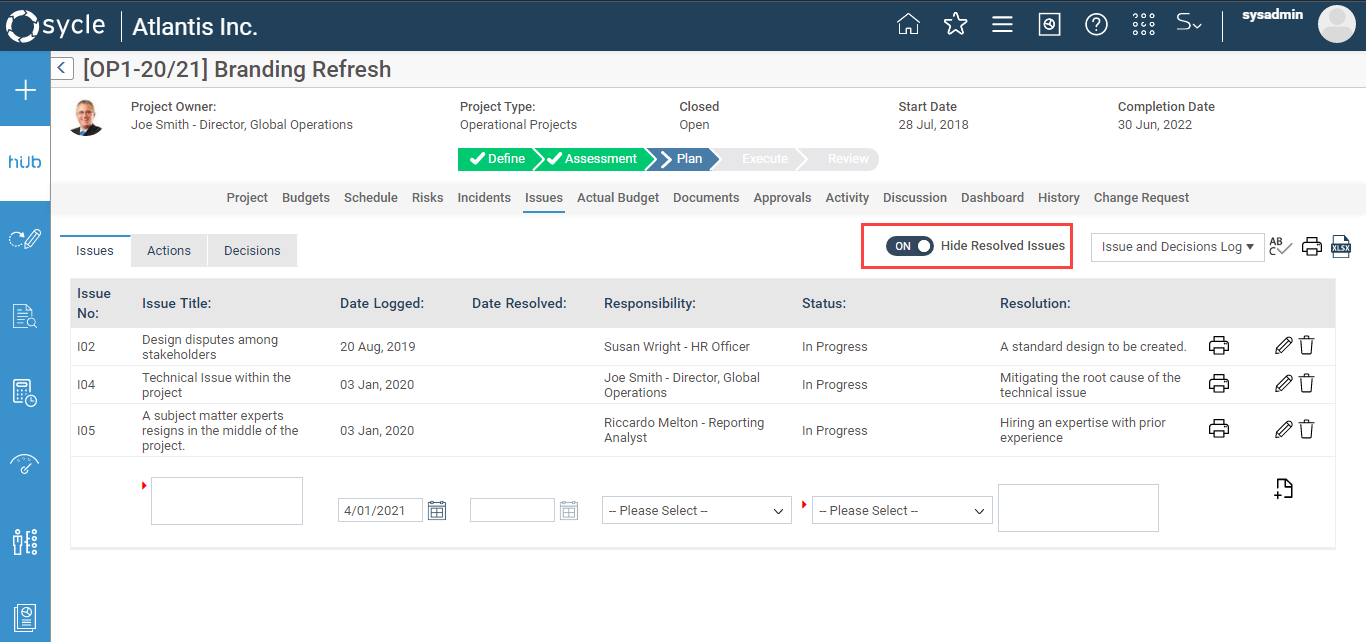The image size is (1366, 642).
Task: Print issue I04 row
Action: 1219,383
